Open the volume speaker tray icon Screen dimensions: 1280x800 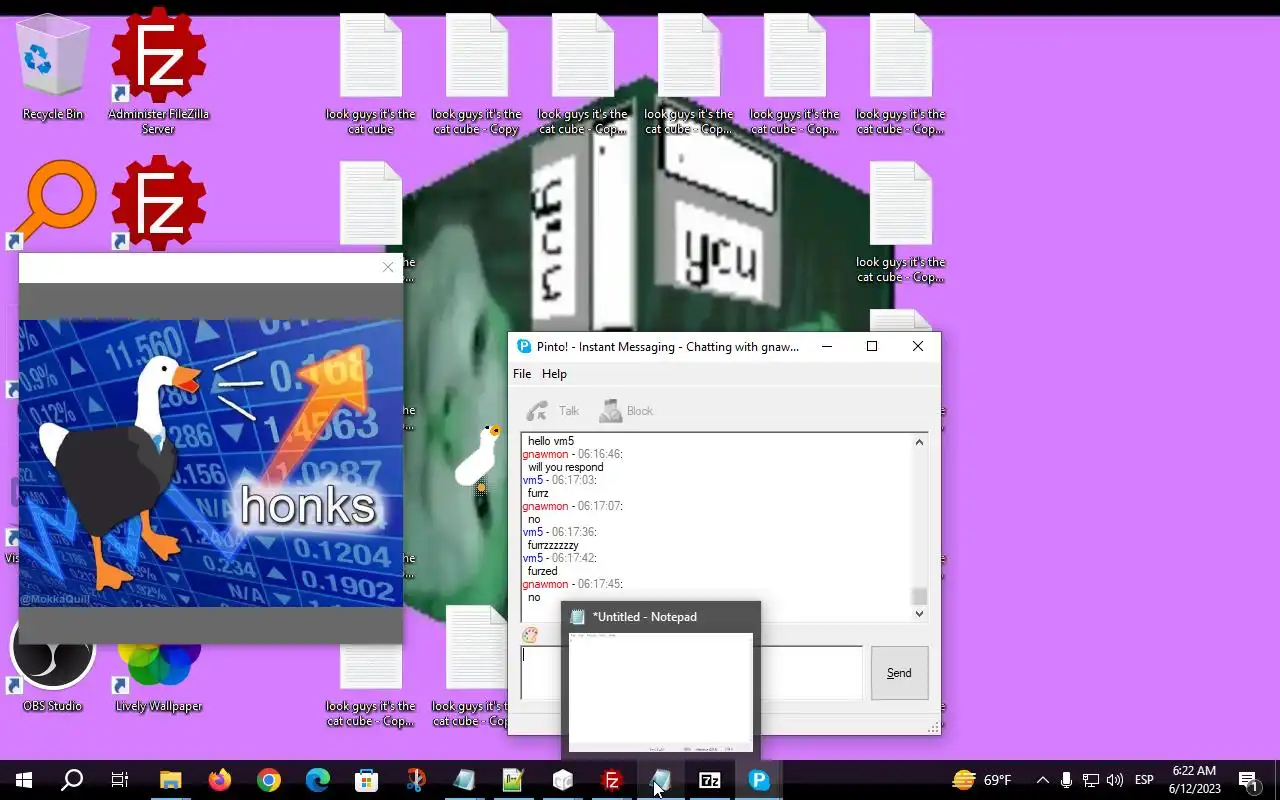(1115, 780)
